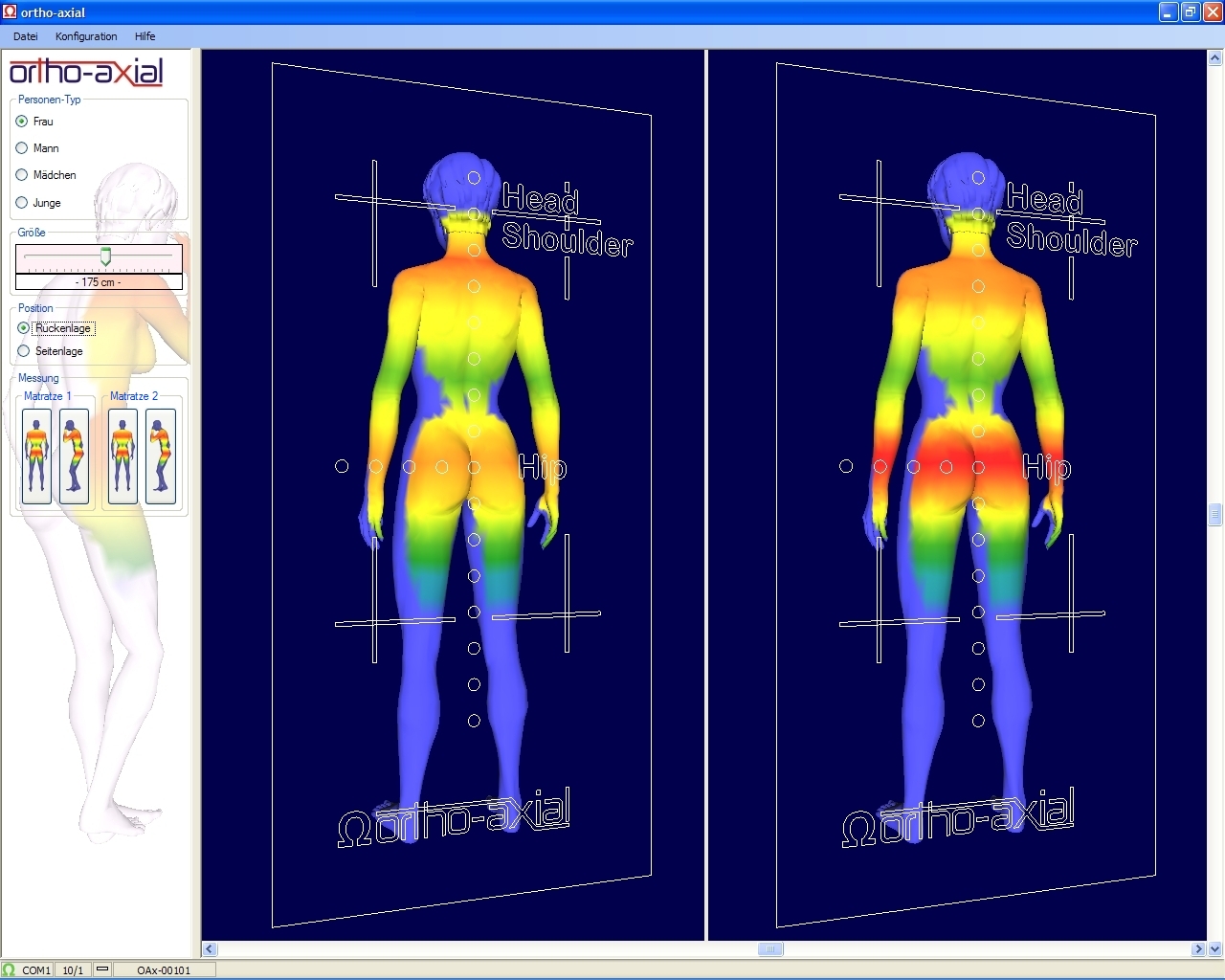
Task: Open the Hilfe menu
Action: tap(145, 36)
